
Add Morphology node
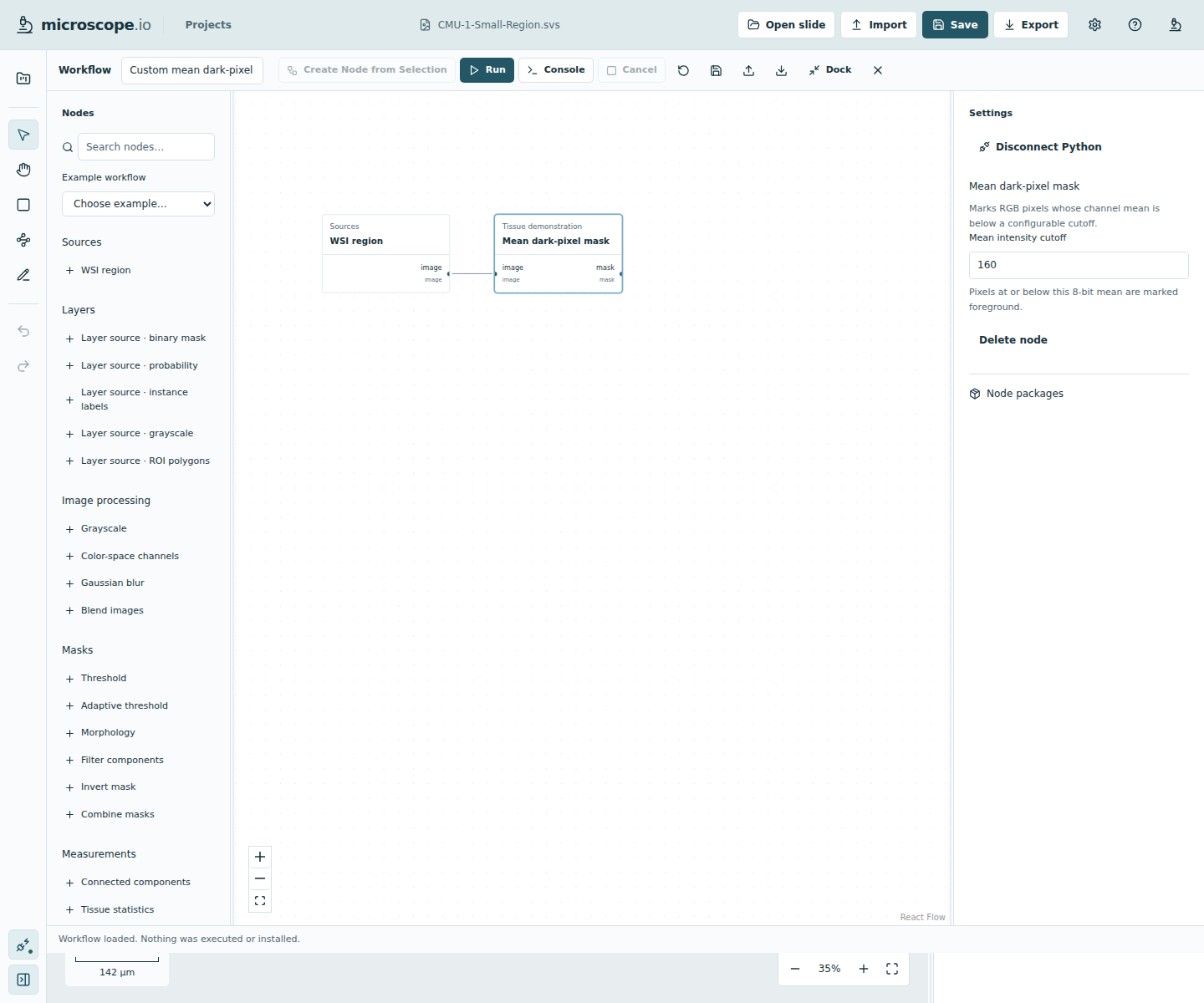(x=138, y=732)
